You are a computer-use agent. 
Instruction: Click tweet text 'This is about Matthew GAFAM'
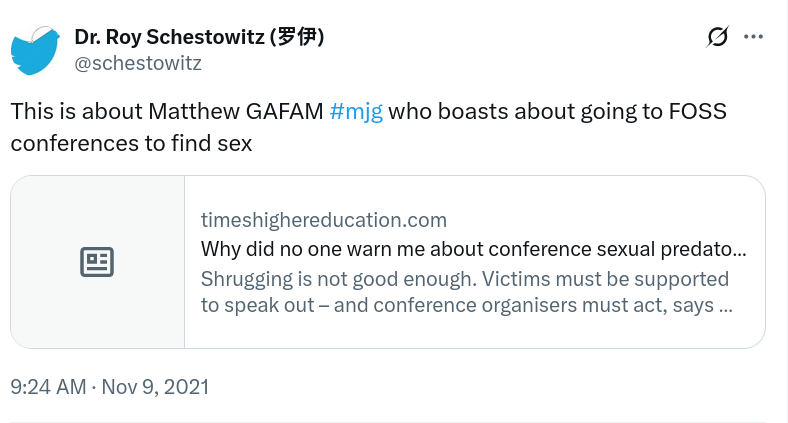[x=167, y=111]
